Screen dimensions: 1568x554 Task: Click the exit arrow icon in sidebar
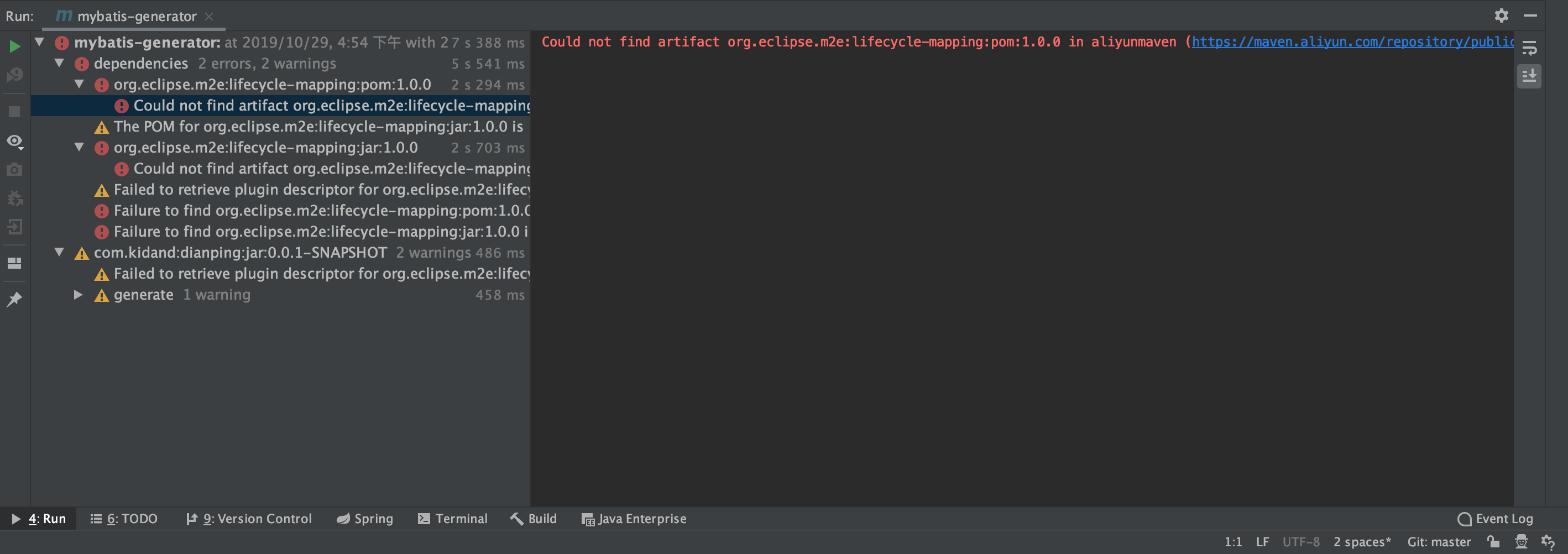click(14, 227)
